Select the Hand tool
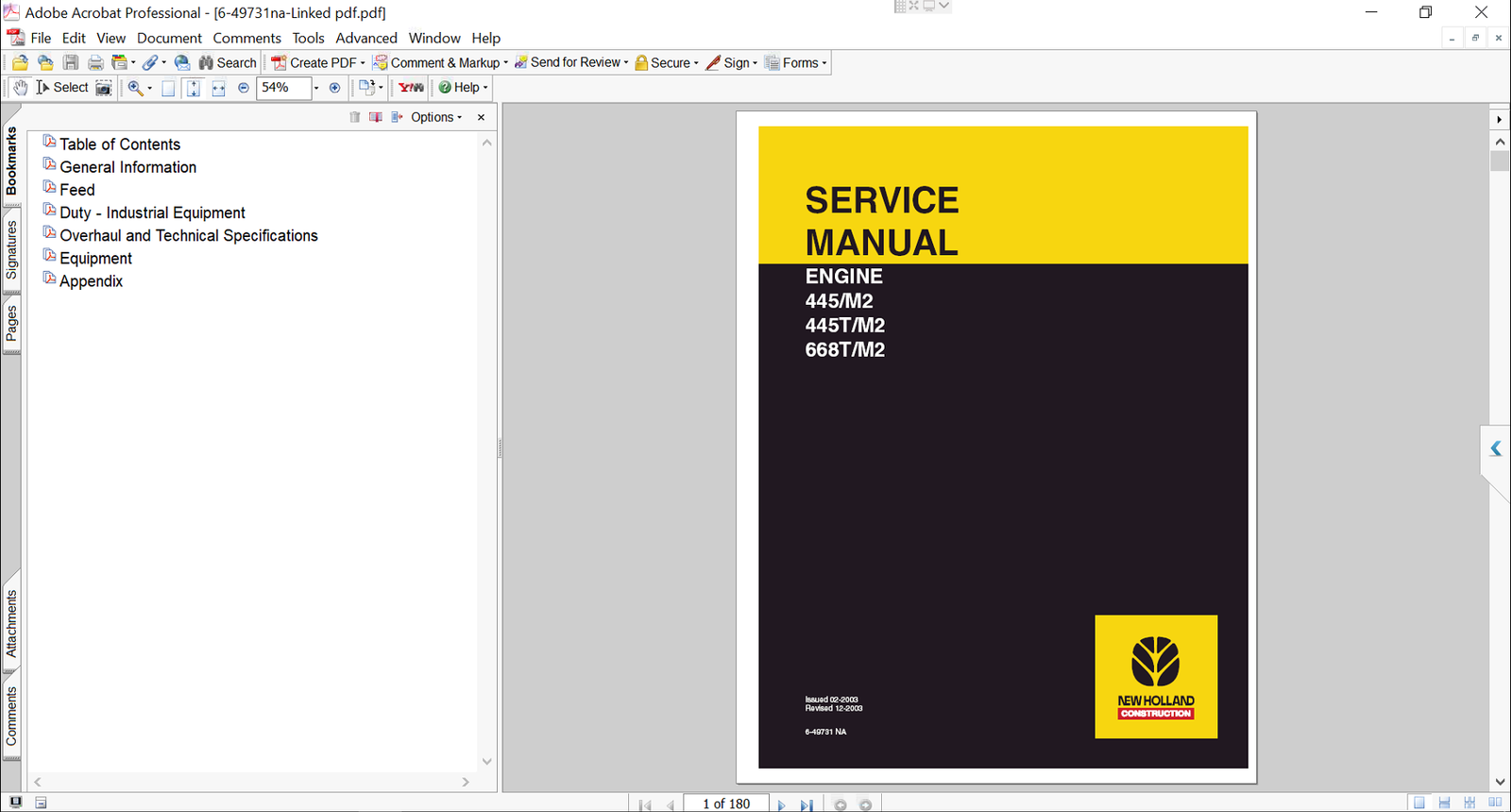This screenshot has height=812, width=1511. 21,88
